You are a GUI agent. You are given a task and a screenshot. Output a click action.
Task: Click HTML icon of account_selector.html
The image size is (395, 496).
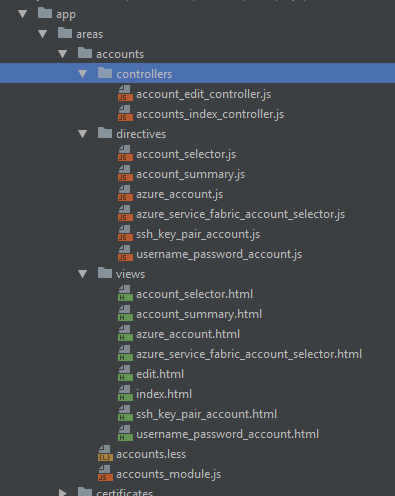pos(125,293)
